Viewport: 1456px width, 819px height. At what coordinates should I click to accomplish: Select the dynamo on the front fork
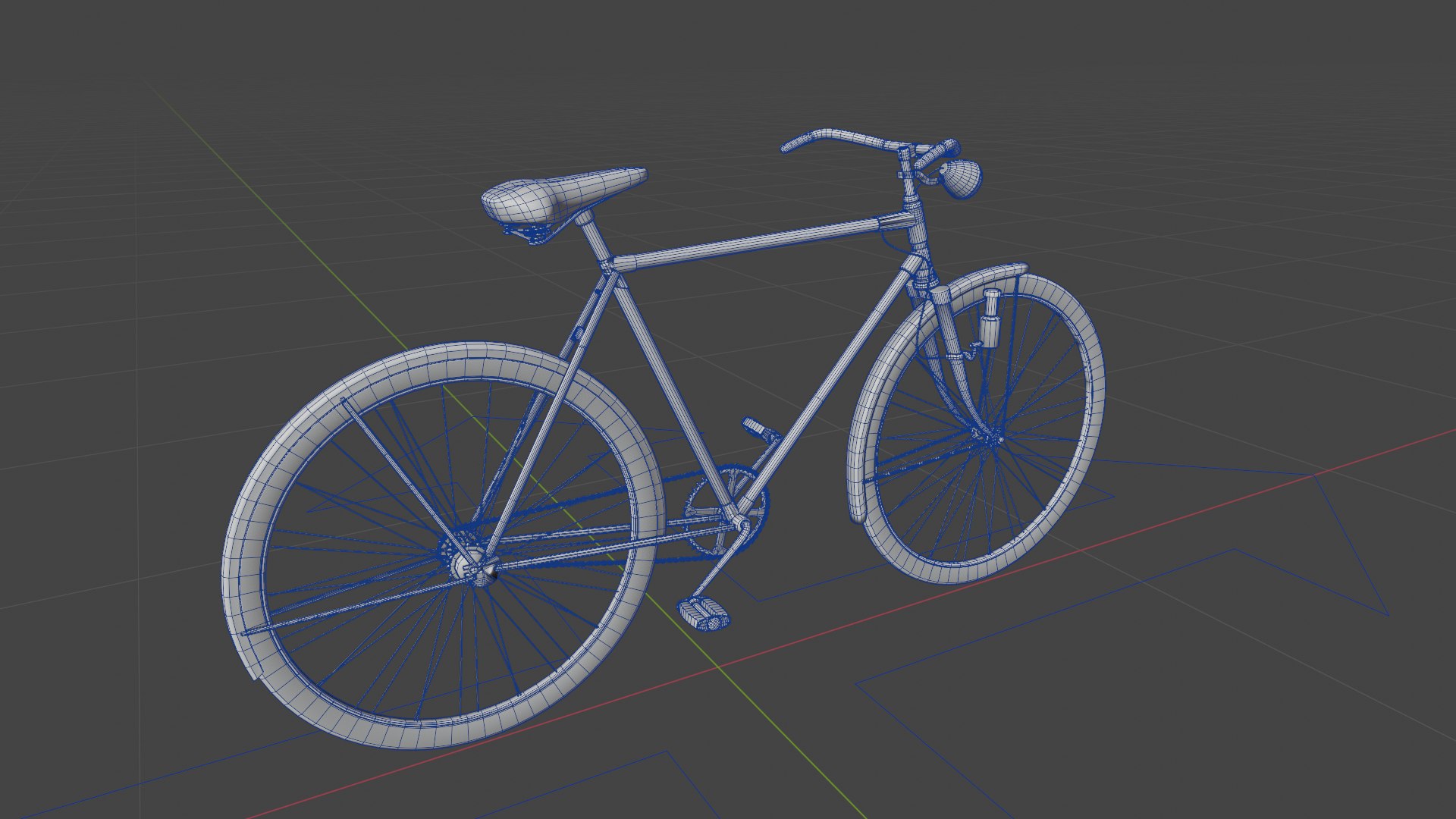pyautogui.click(x=992, y=318)
